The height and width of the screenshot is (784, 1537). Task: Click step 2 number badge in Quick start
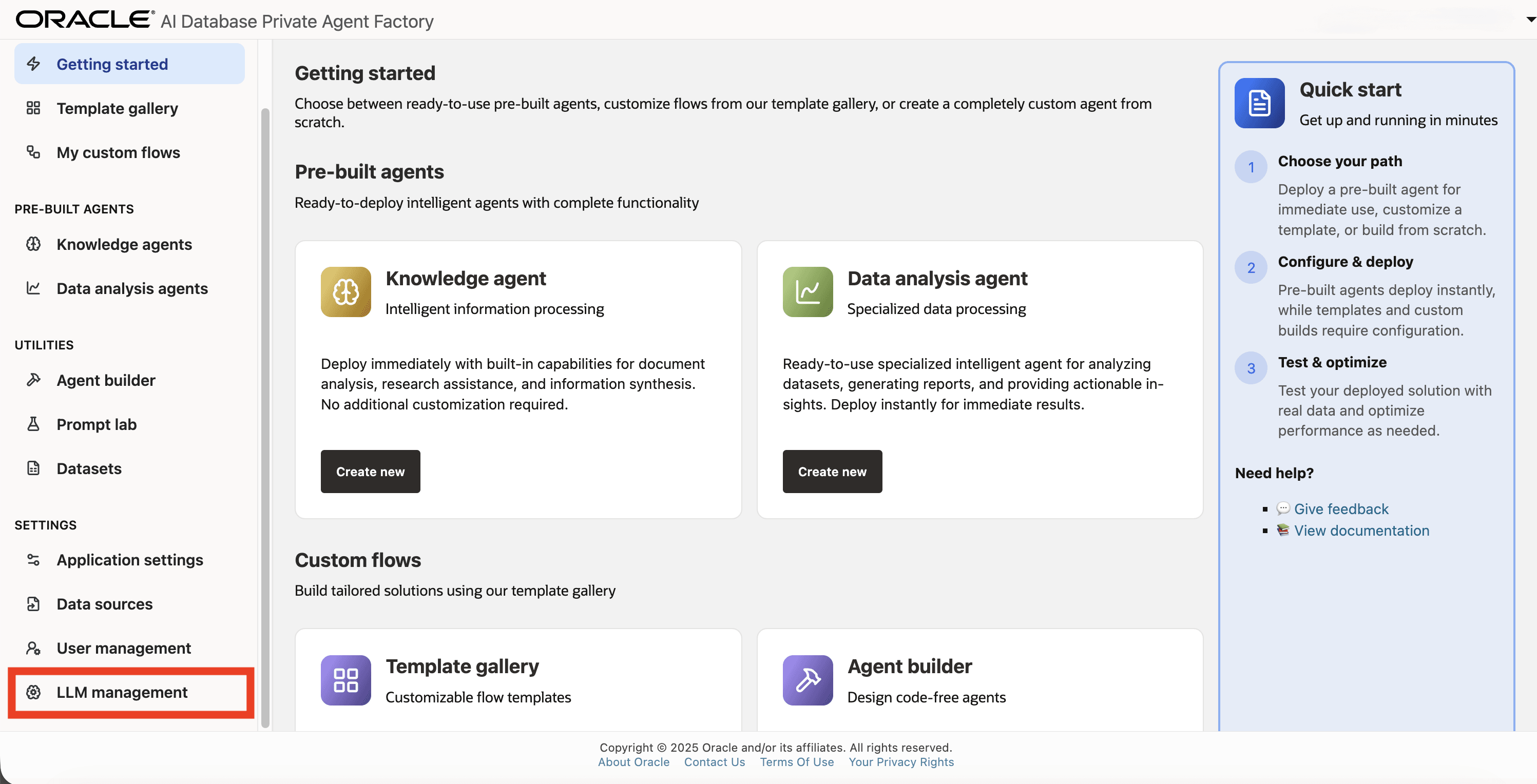1251,268
